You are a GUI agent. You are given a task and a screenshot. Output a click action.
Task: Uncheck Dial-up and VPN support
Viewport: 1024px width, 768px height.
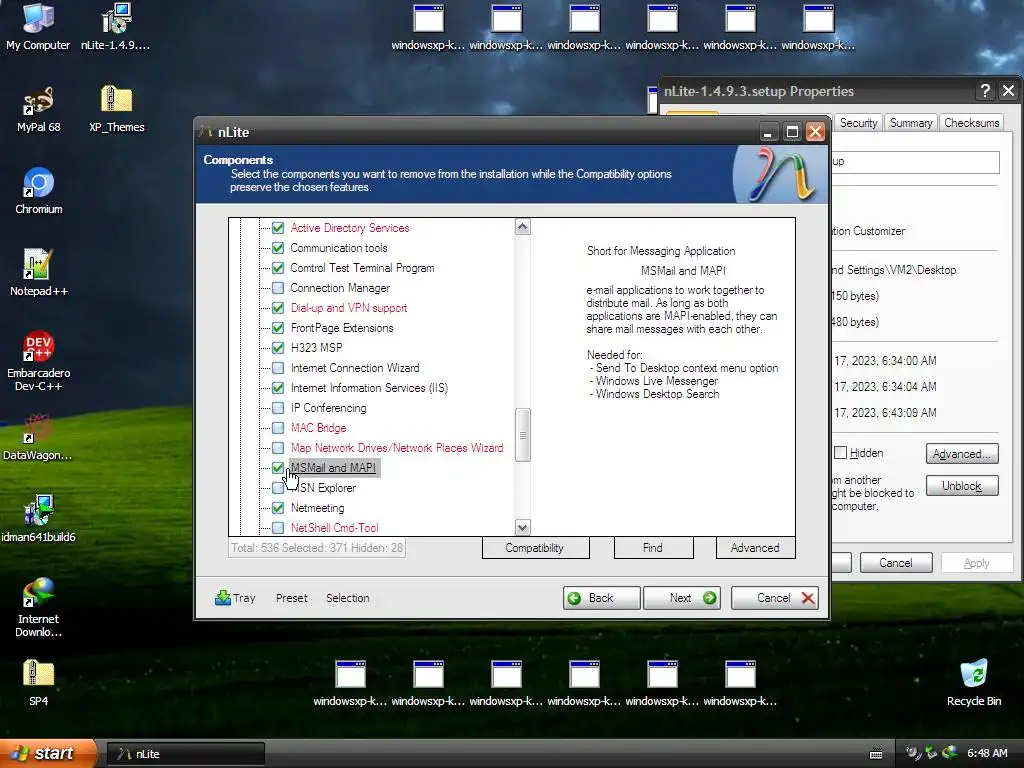[x=278, y=308]
